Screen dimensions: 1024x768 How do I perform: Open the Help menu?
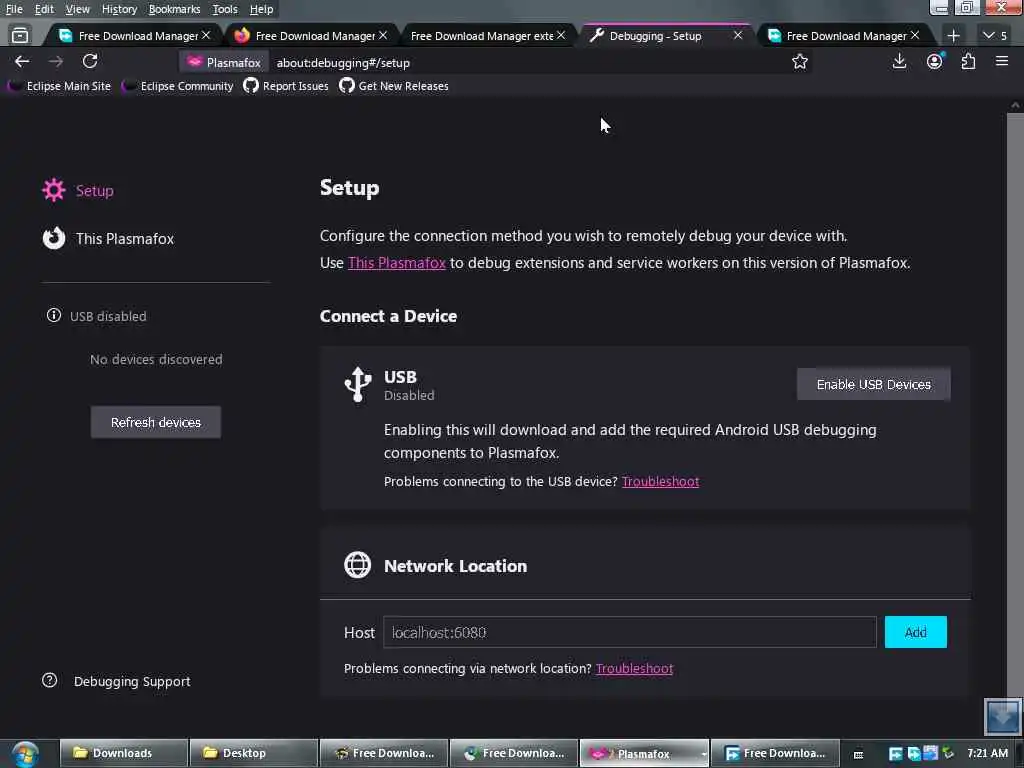click(261, 9)
